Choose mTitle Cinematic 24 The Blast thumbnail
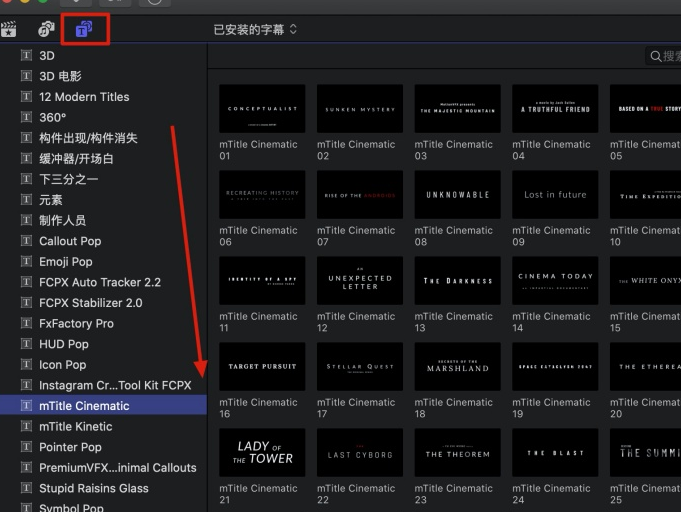The height and width of the screenshot is (512, 681). [555, 453]
